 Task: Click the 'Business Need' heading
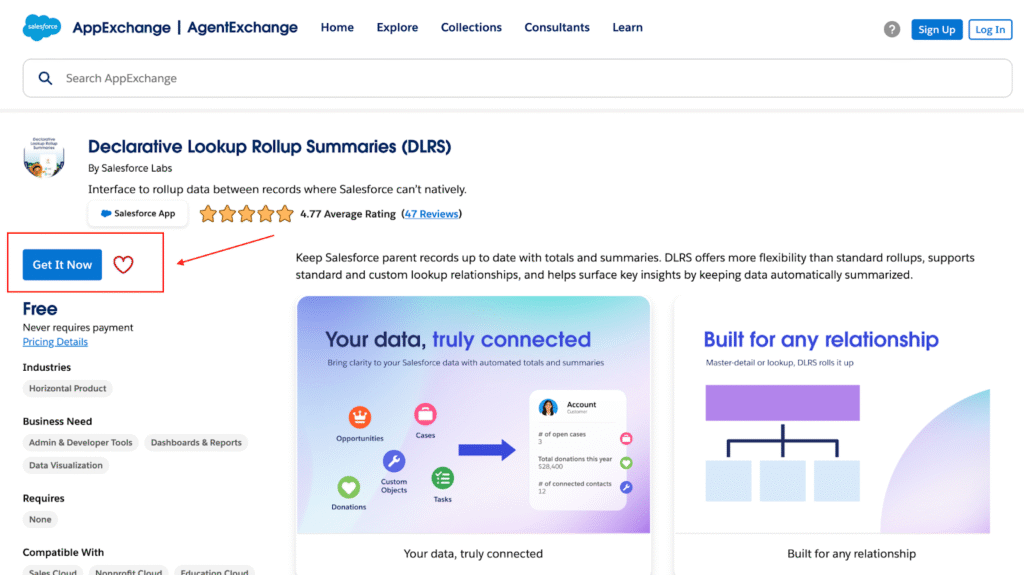click(57, 421)
